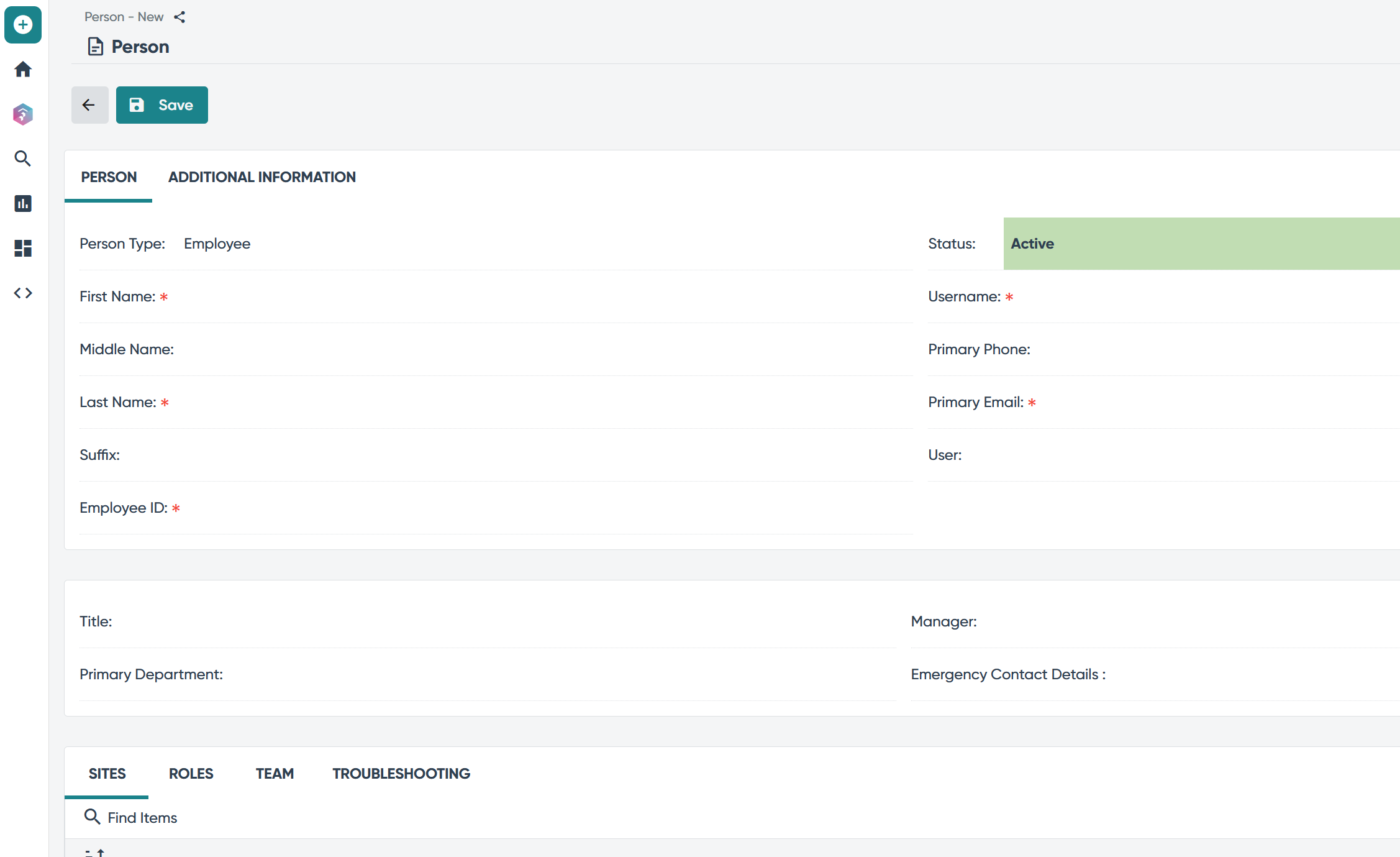1400x857 pixels.
Task: Click the share icon next to Person - New
Action: 180,17
